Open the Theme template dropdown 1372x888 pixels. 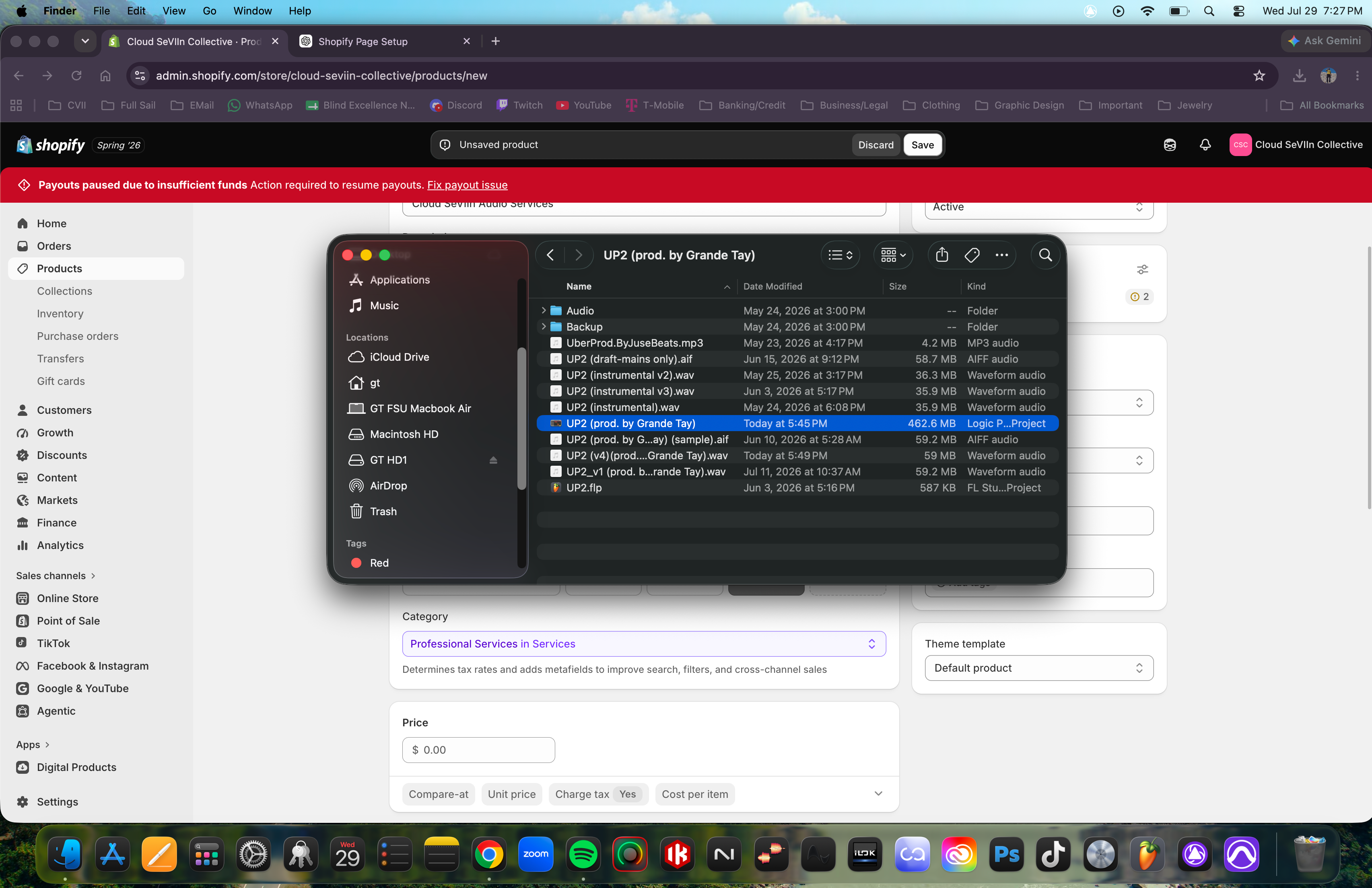(1039, 668)
